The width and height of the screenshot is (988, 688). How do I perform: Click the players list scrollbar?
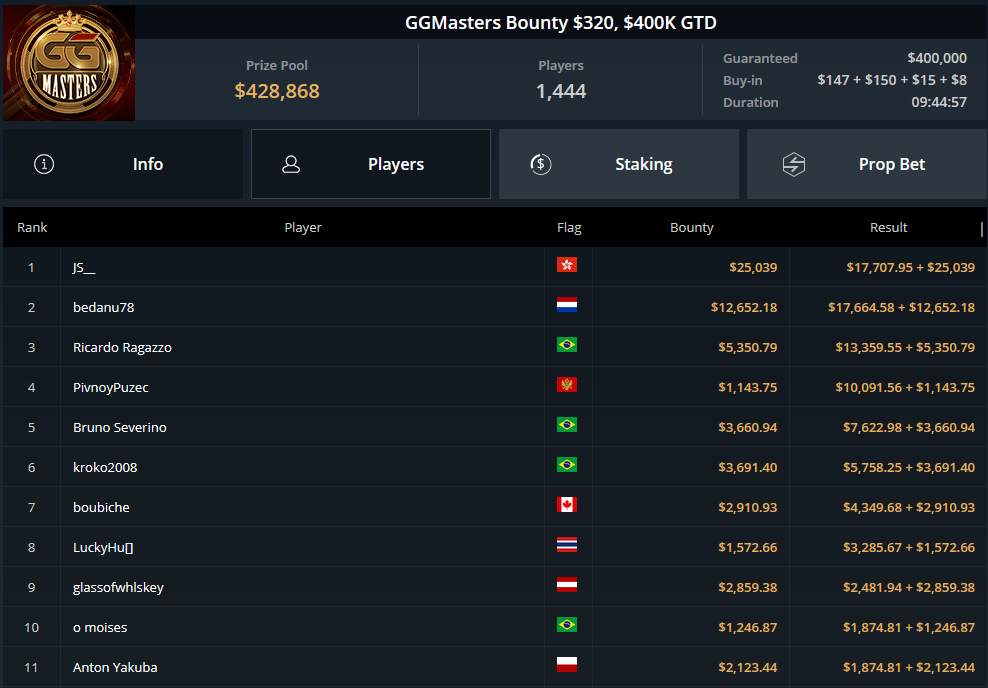point(982,229)
